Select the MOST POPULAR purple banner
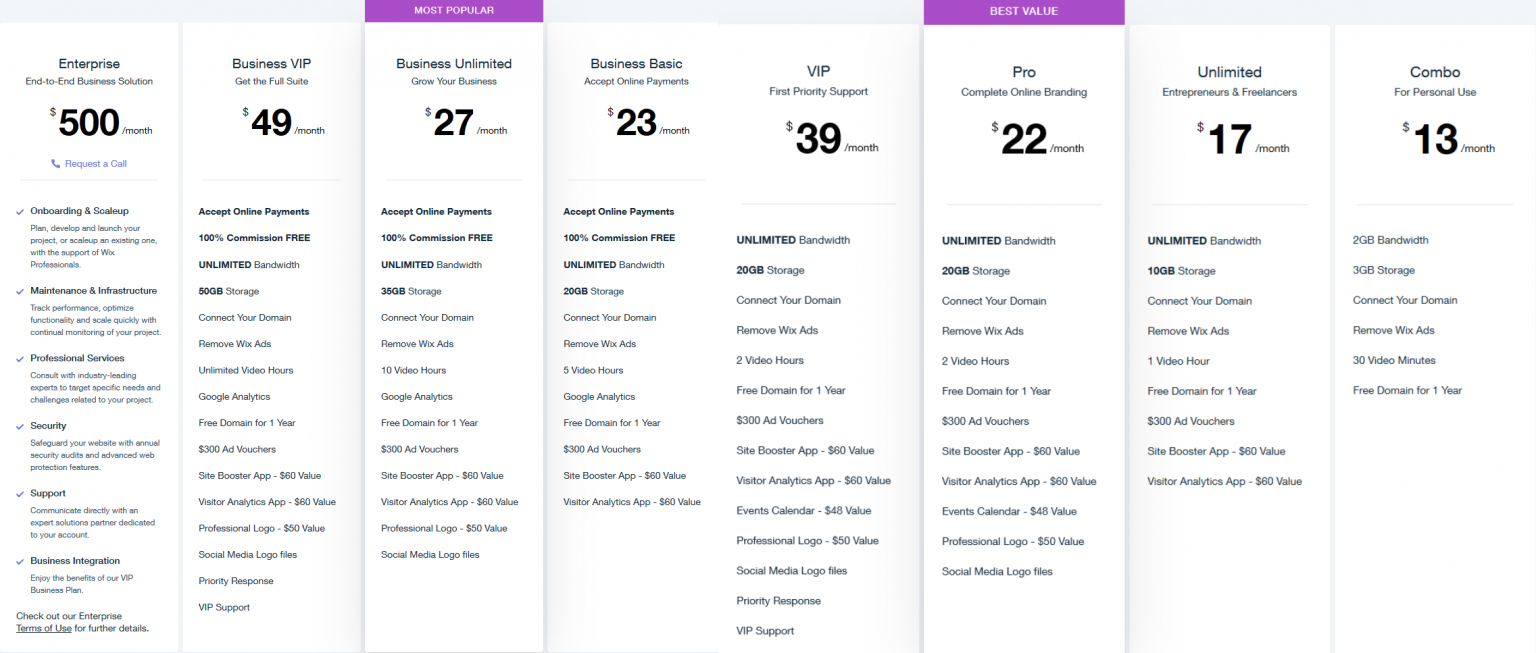The width and height of the screenshot is (1536, 653). (454, 11)
